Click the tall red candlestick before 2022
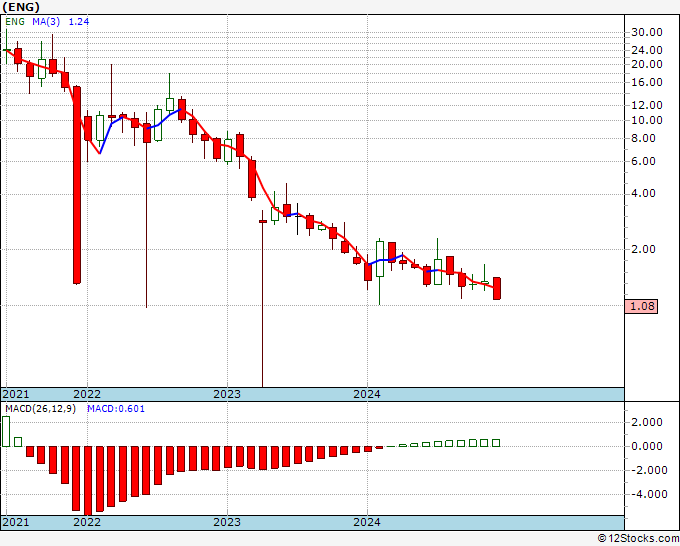 click(x=77, y=185)
